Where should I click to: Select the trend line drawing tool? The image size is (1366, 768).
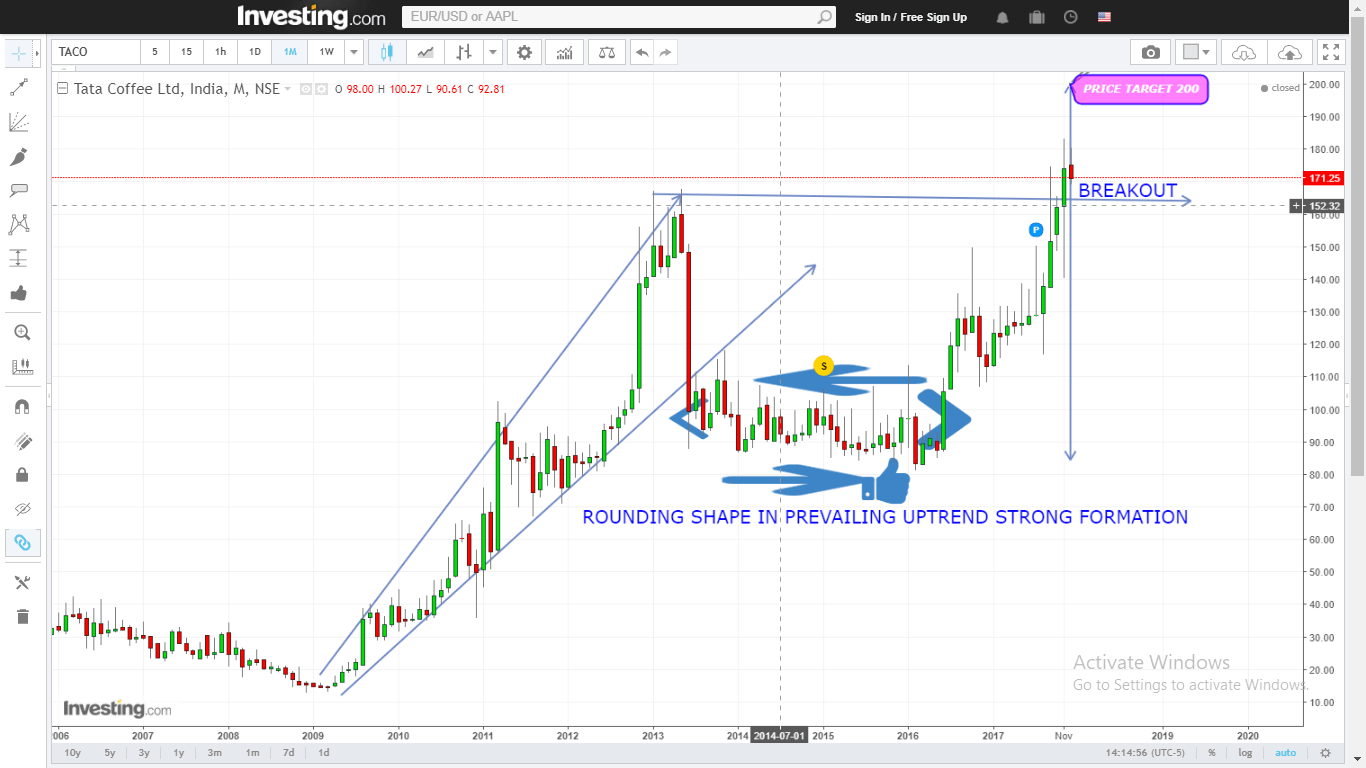[19, 88]
